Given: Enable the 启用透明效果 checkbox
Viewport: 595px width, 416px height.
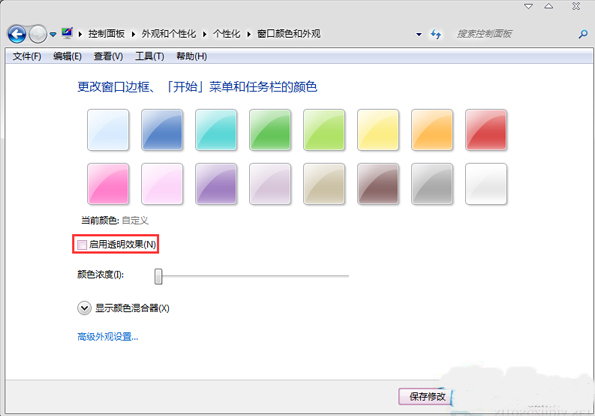Looking at the screenshot, I should pos(82,245).
